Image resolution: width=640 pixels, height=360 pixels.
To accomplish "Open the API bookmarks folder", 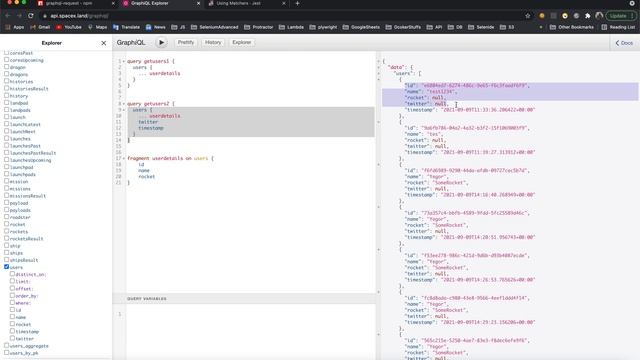I will [434, 27].
